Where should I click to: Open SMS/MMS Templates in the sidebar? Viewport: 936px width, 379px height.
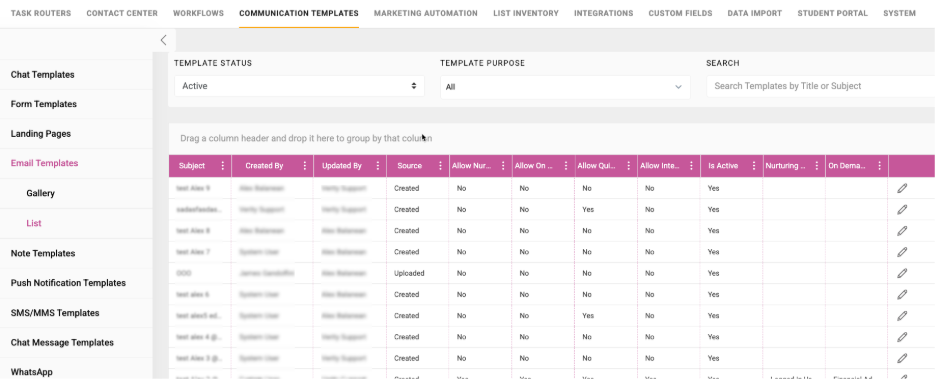point(55,313)
